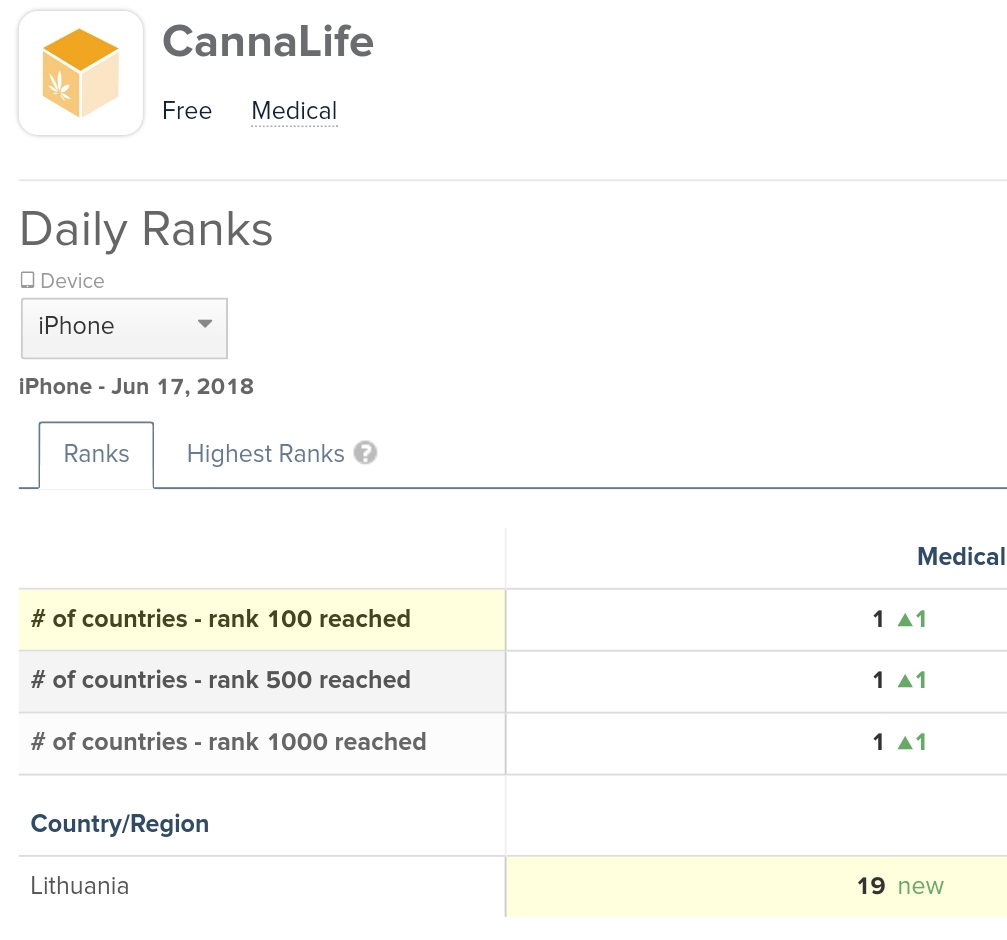Click the Device section icon
Image resolution: width=1007 pixels, height=940 pixels.
click(27, 279)
